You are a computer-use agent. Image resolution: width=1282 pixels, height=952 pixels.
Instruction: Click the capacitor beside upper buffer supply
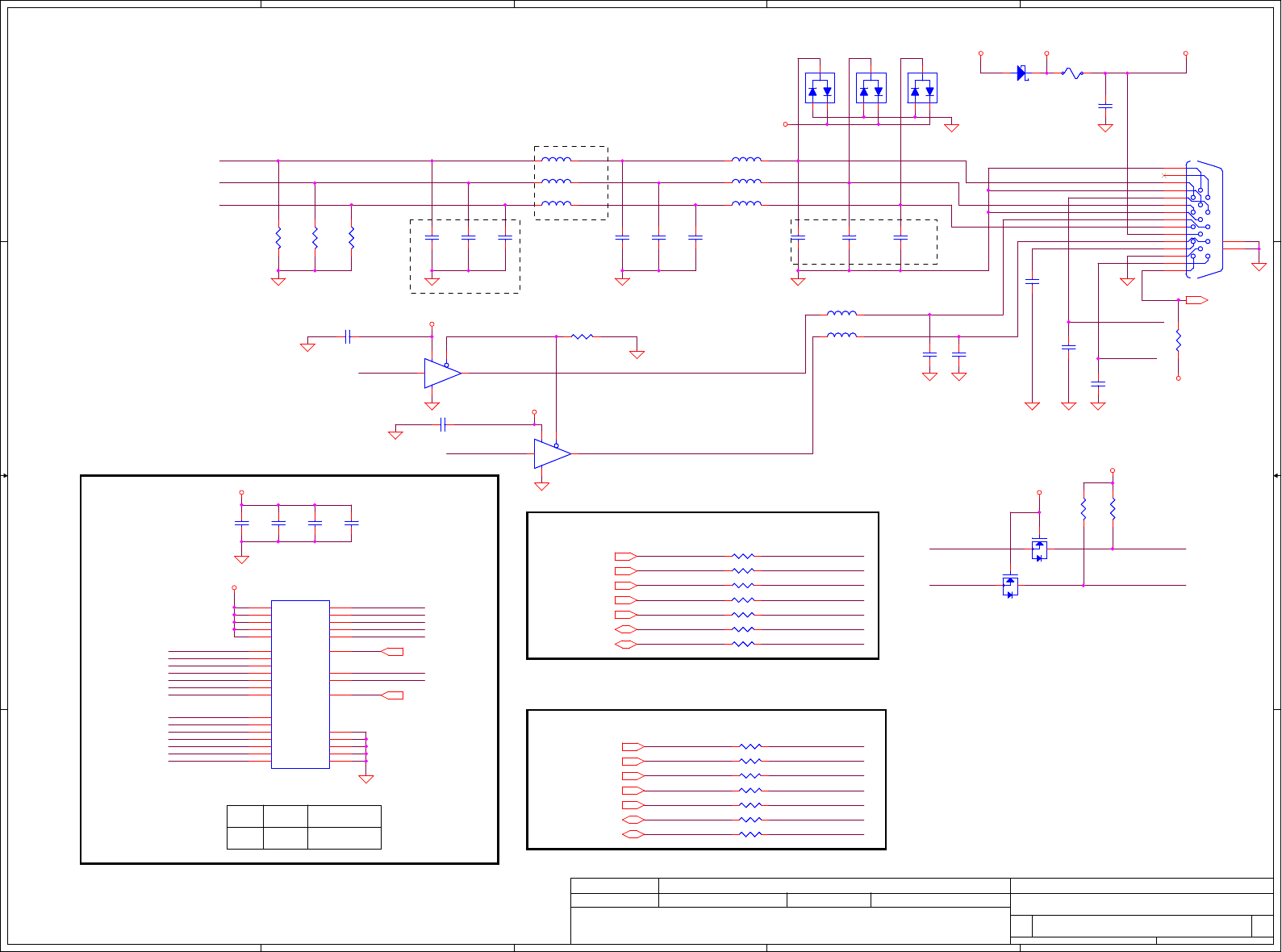tap(348, 336)
